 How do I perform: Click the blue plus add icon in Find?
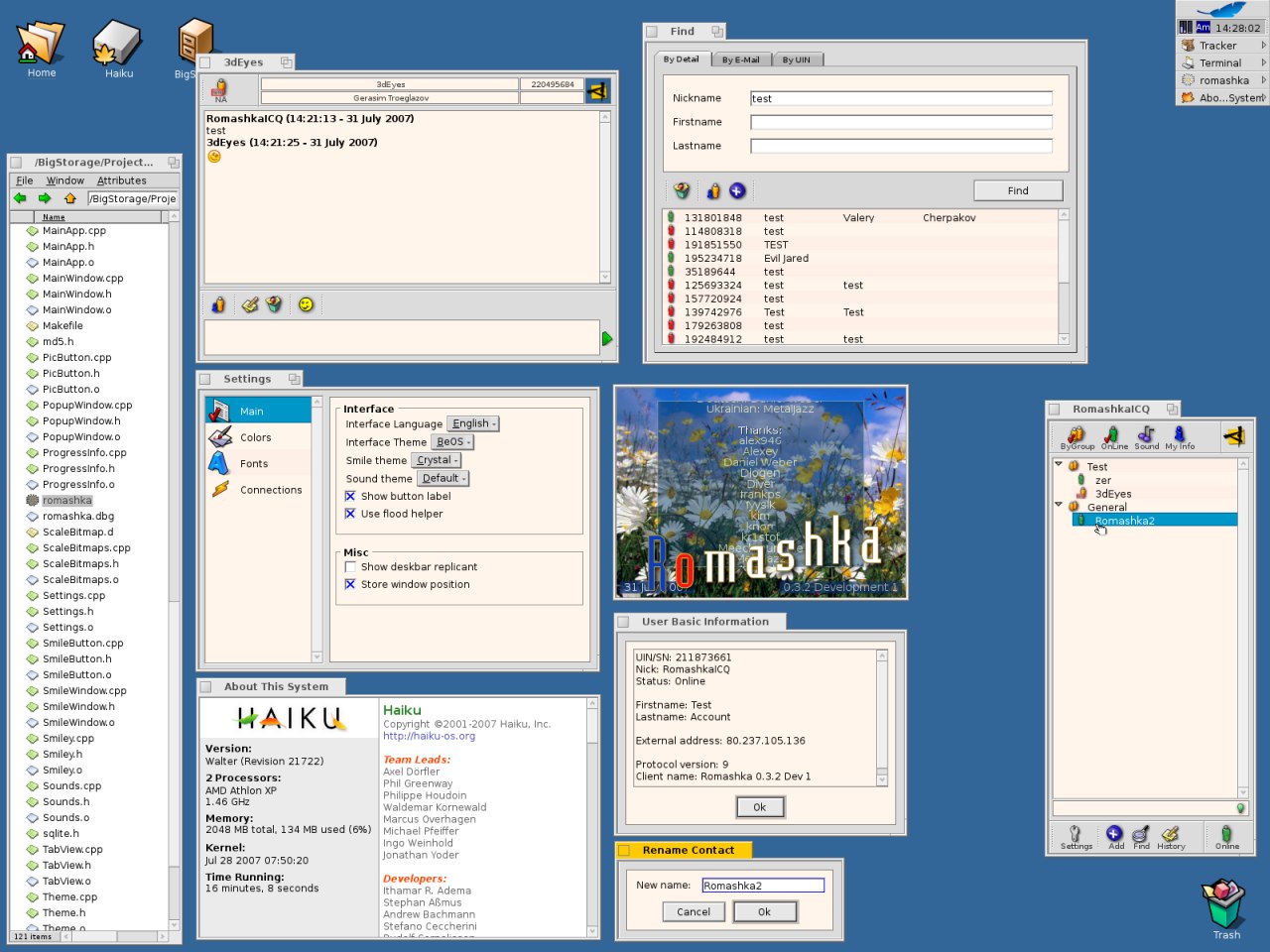[x=737, y=190]
